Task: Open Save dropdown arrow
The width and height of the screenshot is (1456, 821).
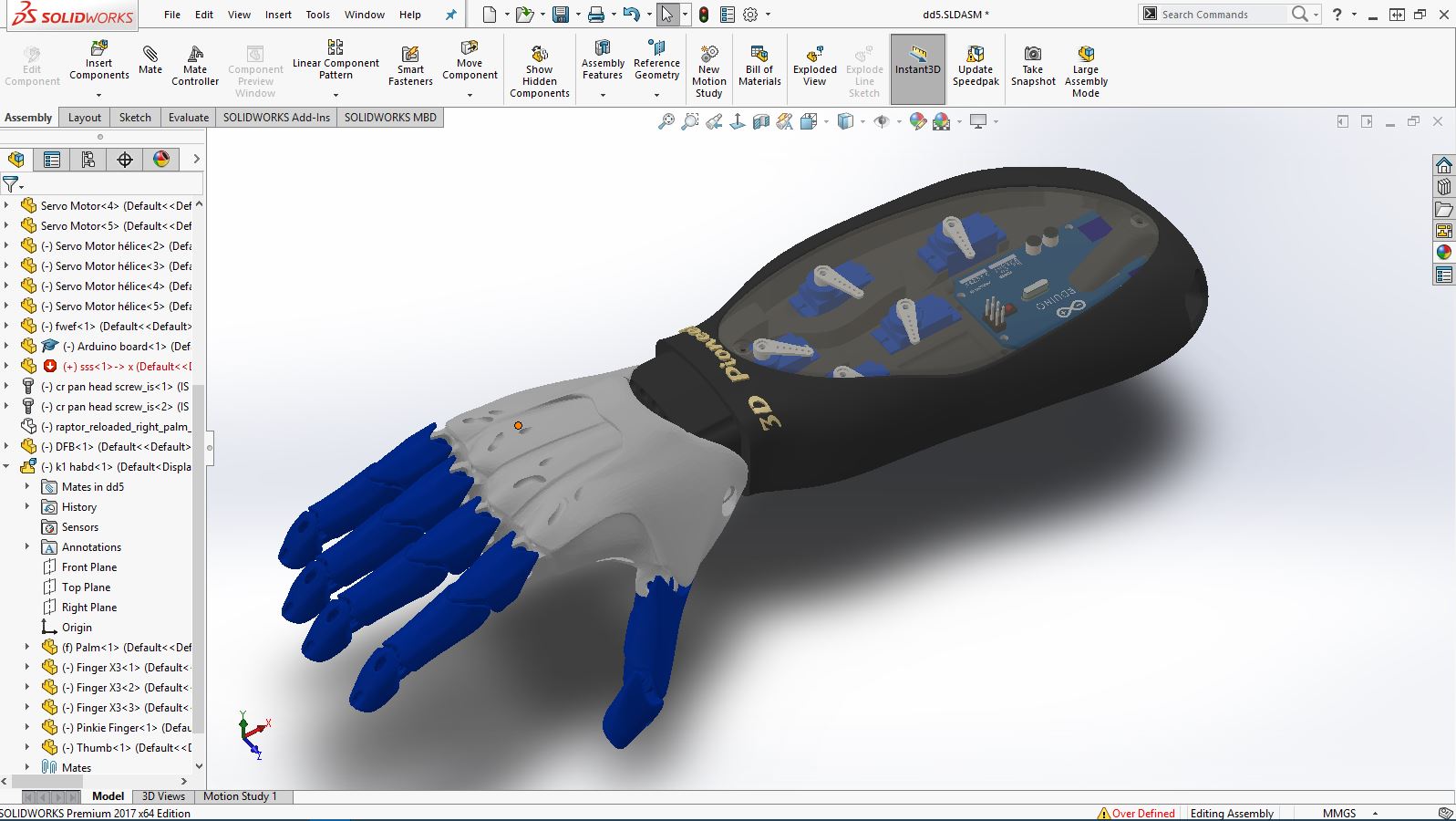Action: (577, 15)
